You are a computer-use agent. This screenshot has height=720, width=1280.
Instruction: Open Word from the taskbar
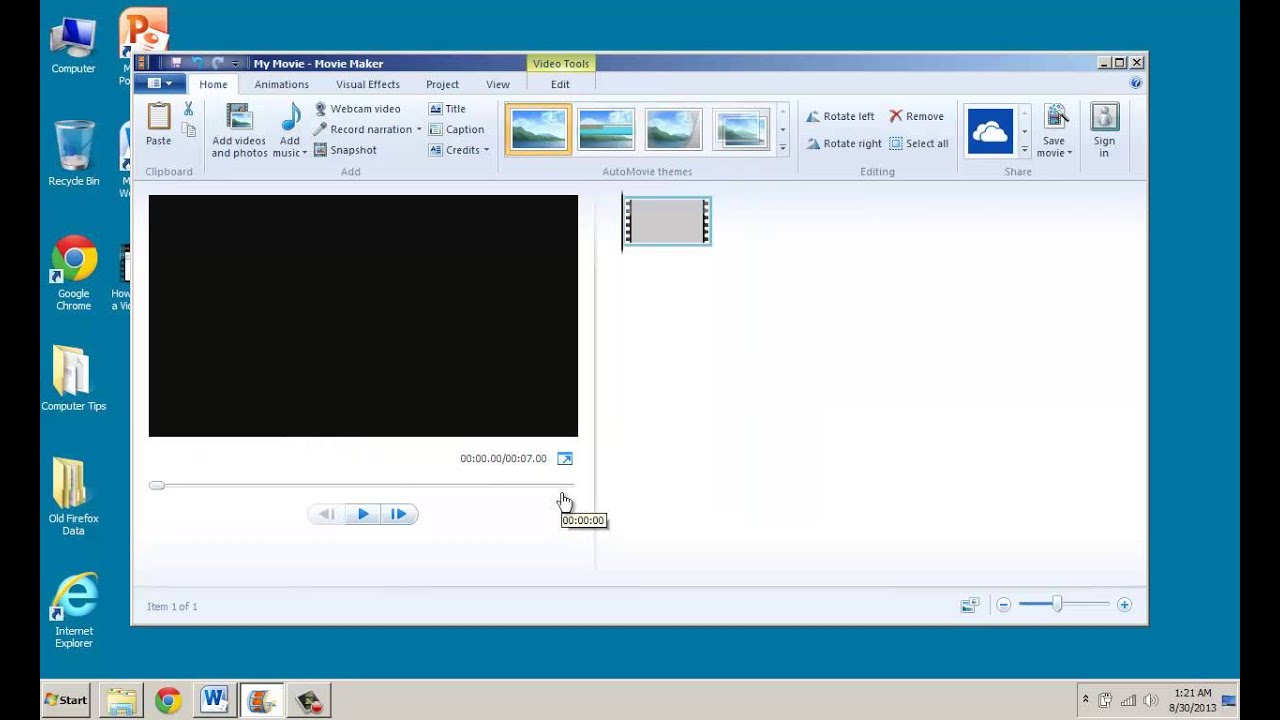[x=214, y=700]
